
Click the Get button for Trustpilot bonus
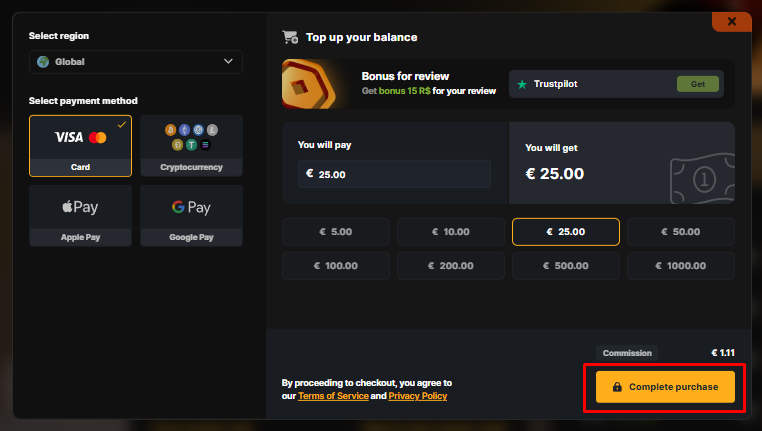click(697, 84)
